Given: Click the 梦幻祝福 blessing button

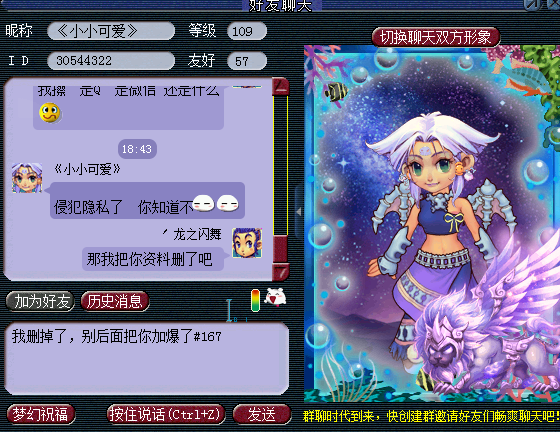Looking at the screenshot, I should 40,415.
